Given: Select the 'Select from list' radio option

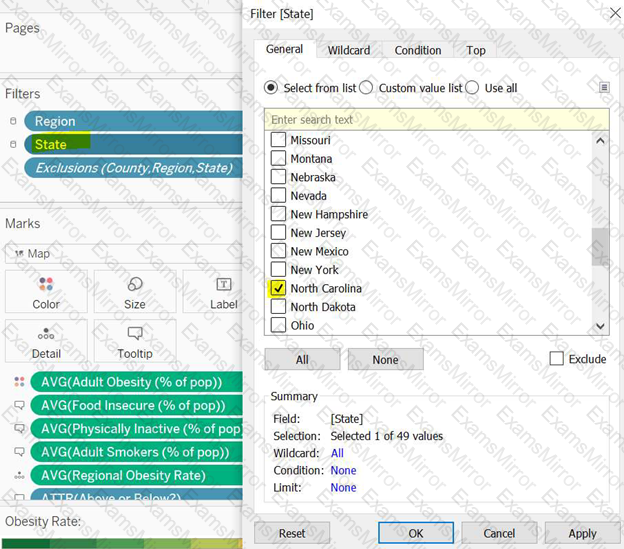Looking at the screenshot, I should (271, 88).
